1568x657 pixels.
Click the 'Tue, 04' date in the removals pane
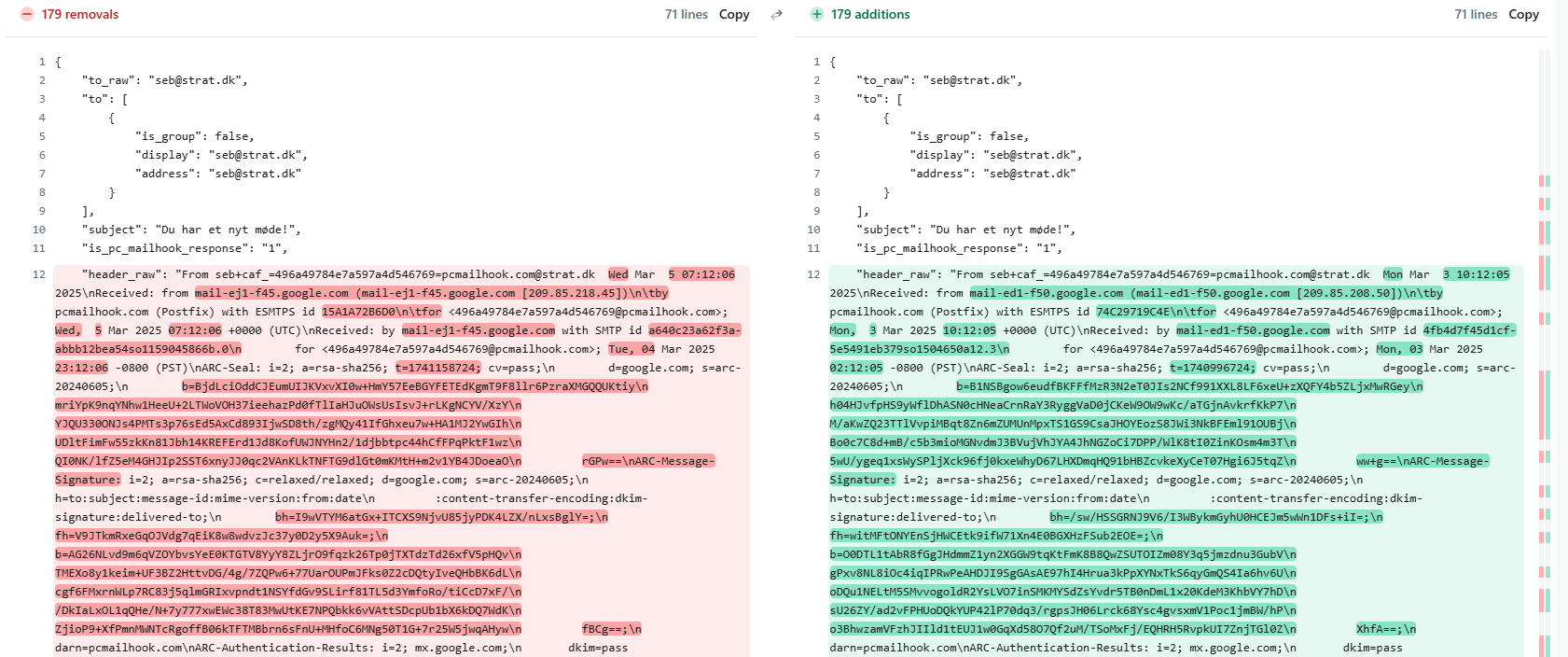coord(631,349)
